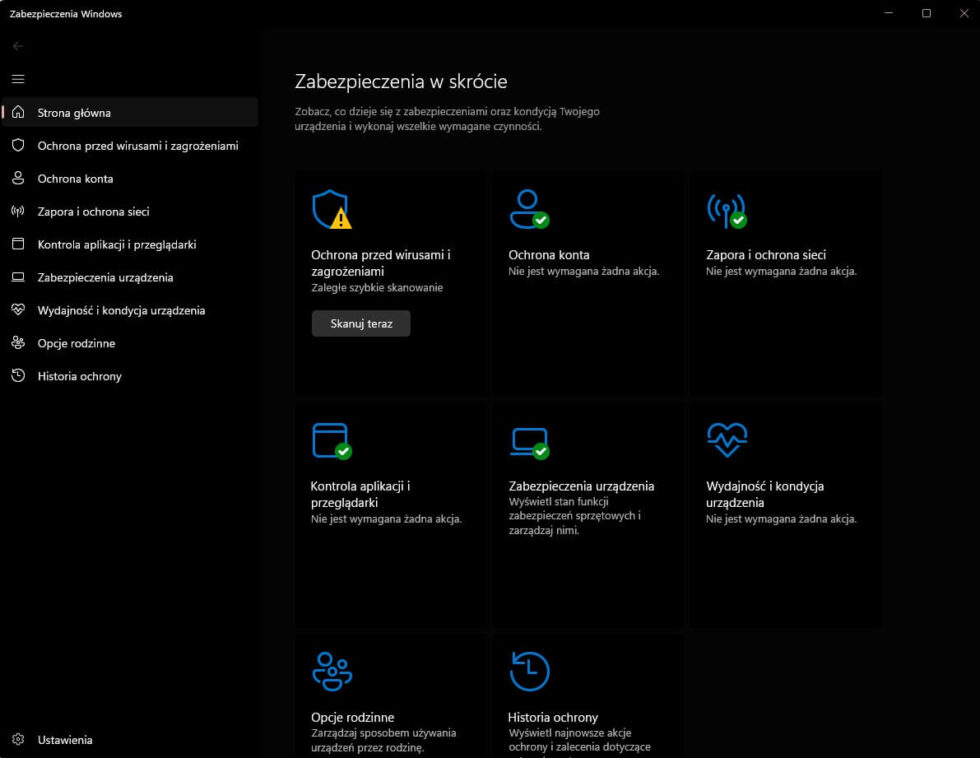Click the large app browser control icon
This screenshot has height=758, width=980.
point(332,441)
